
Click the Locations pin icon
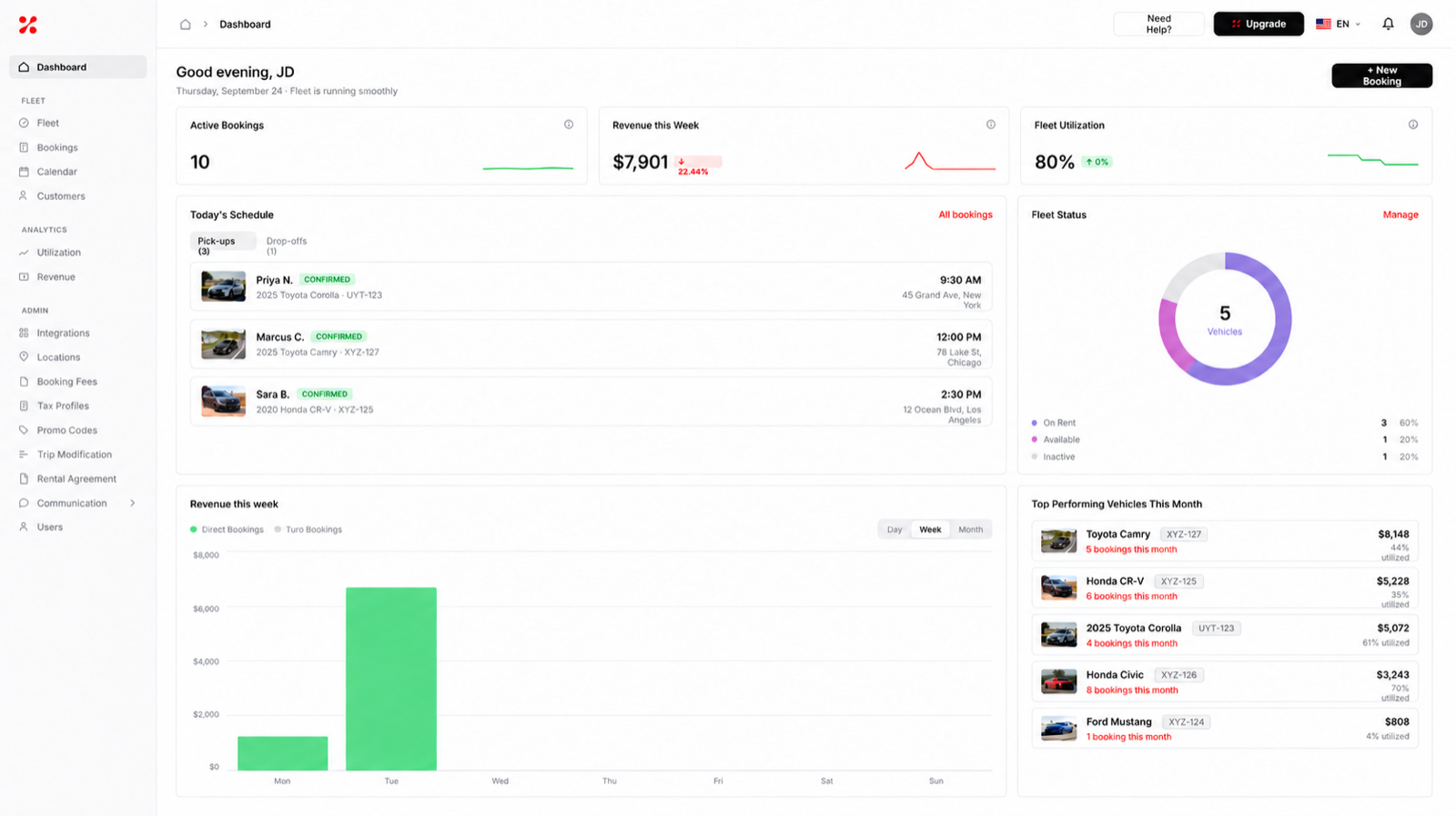point(24,357)
